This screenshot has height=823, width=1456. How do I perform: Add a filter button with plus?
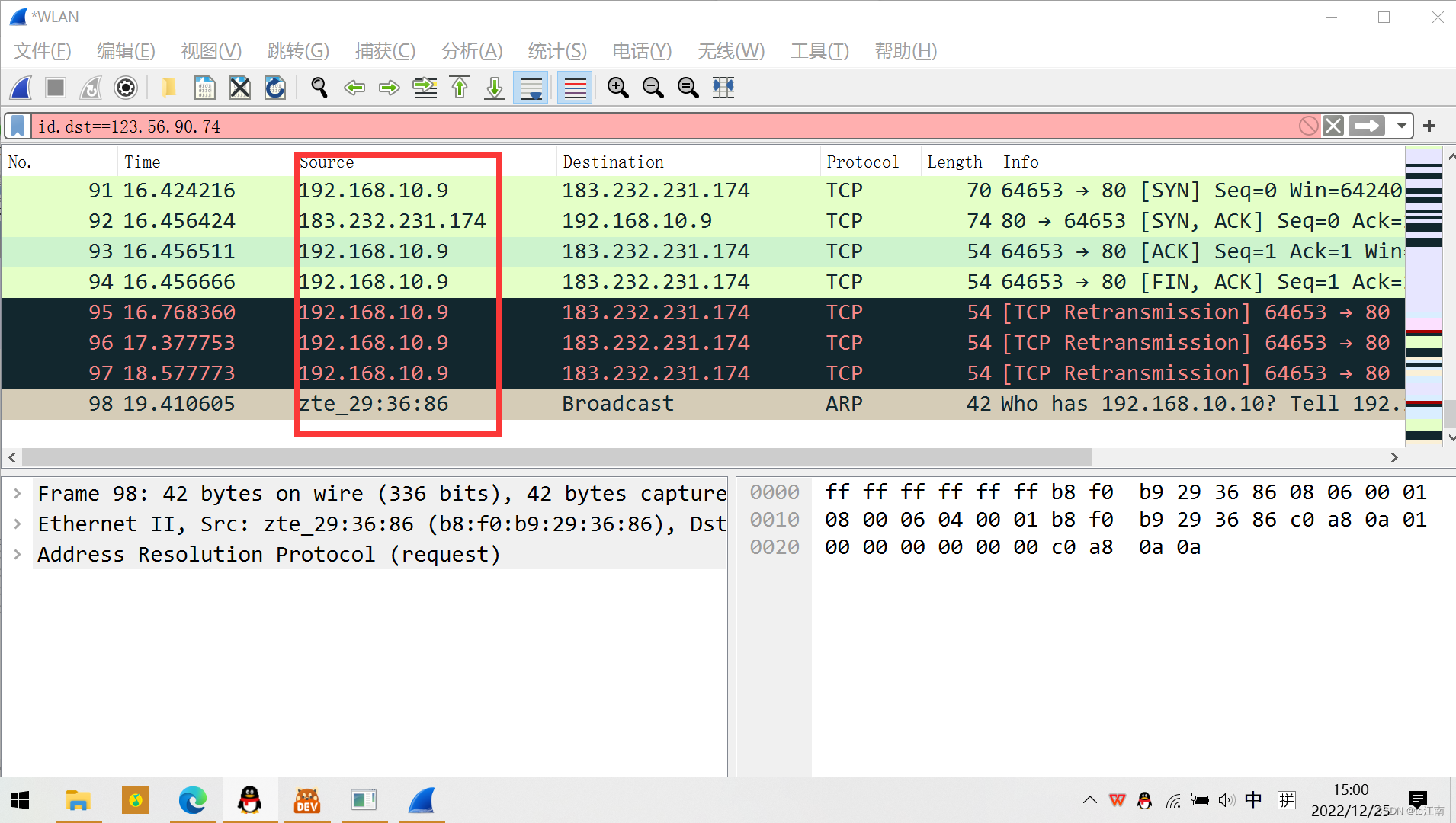1429,126
